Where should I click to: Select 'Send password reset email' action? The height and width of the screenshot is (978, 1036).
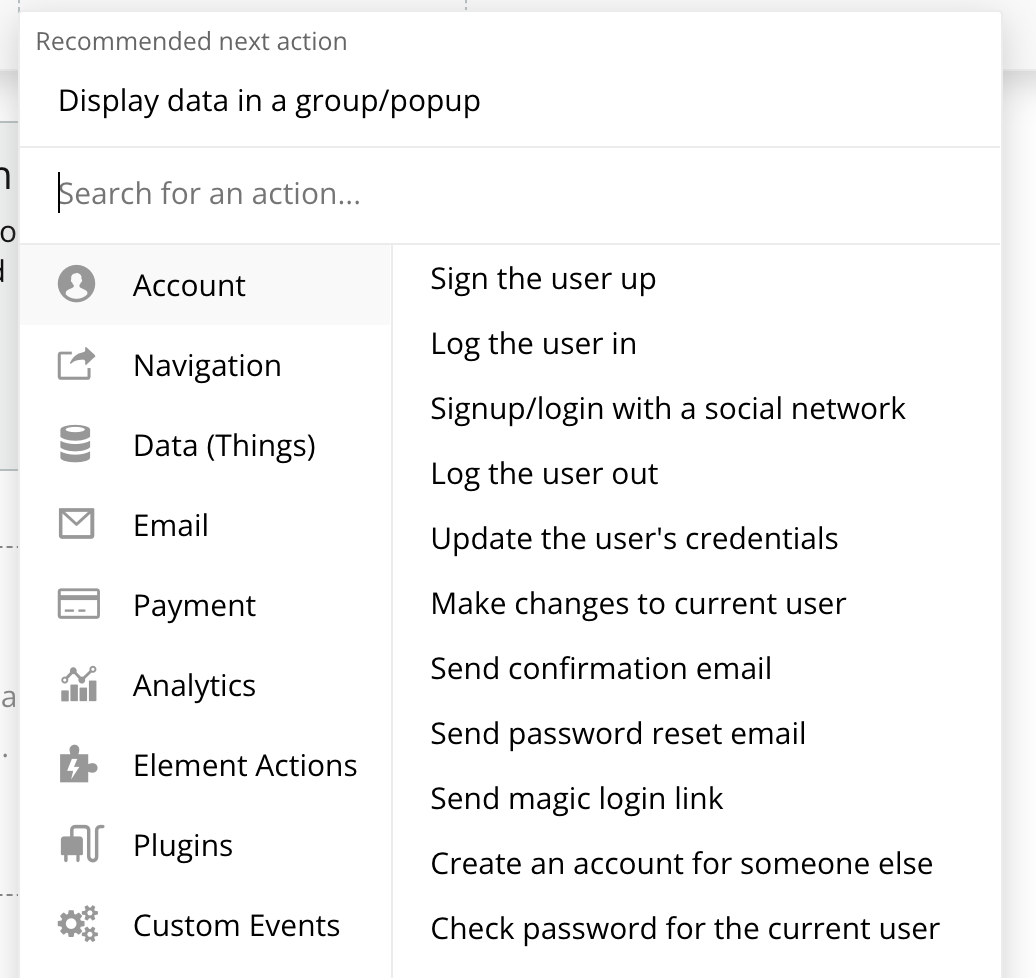(617, 734)
